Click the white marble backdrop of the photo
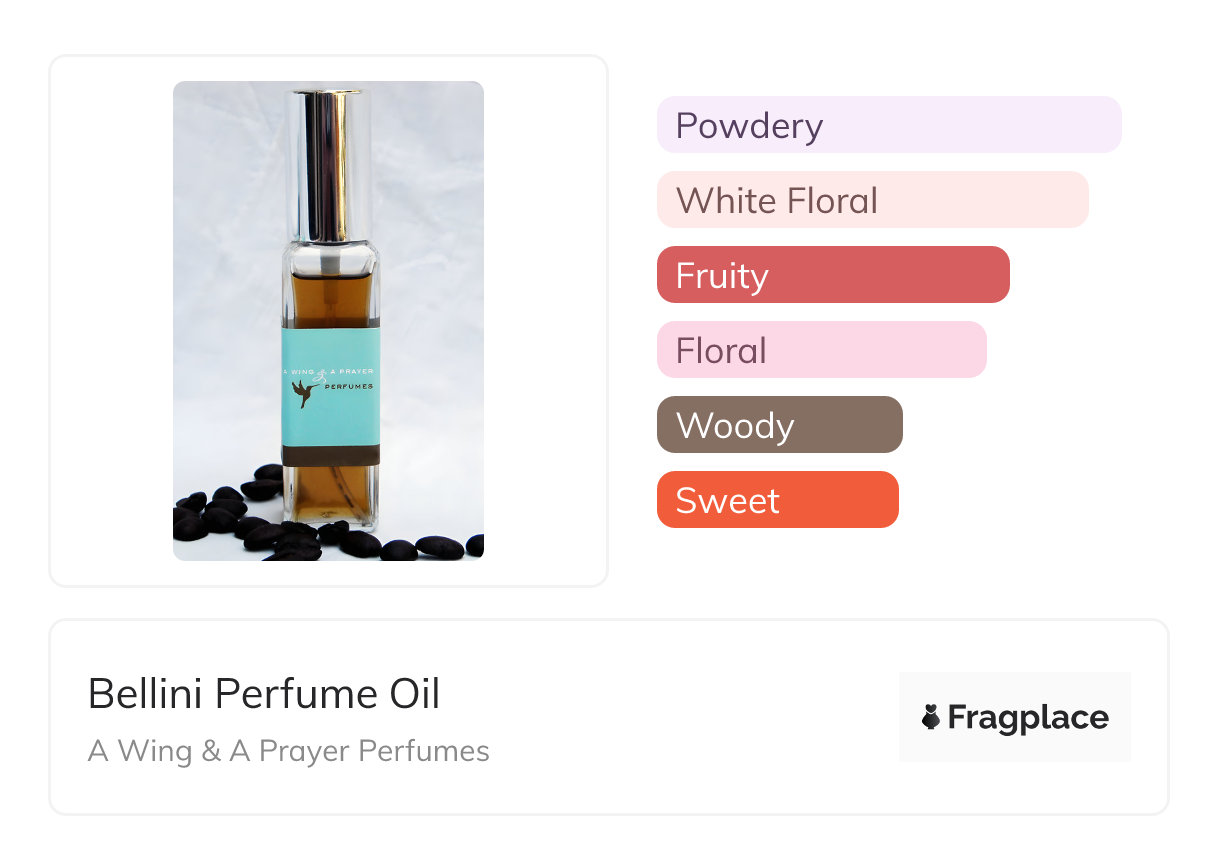The width and height of the screenshot is (1218, 864). point(225,250)
